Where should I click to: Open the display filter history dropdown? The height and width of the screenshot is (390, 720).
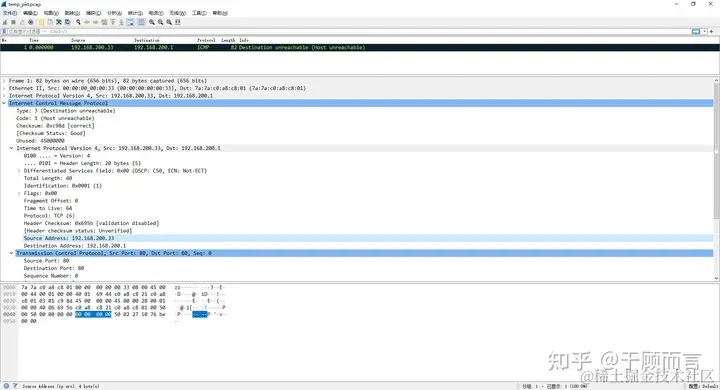(x=704, y=31)
